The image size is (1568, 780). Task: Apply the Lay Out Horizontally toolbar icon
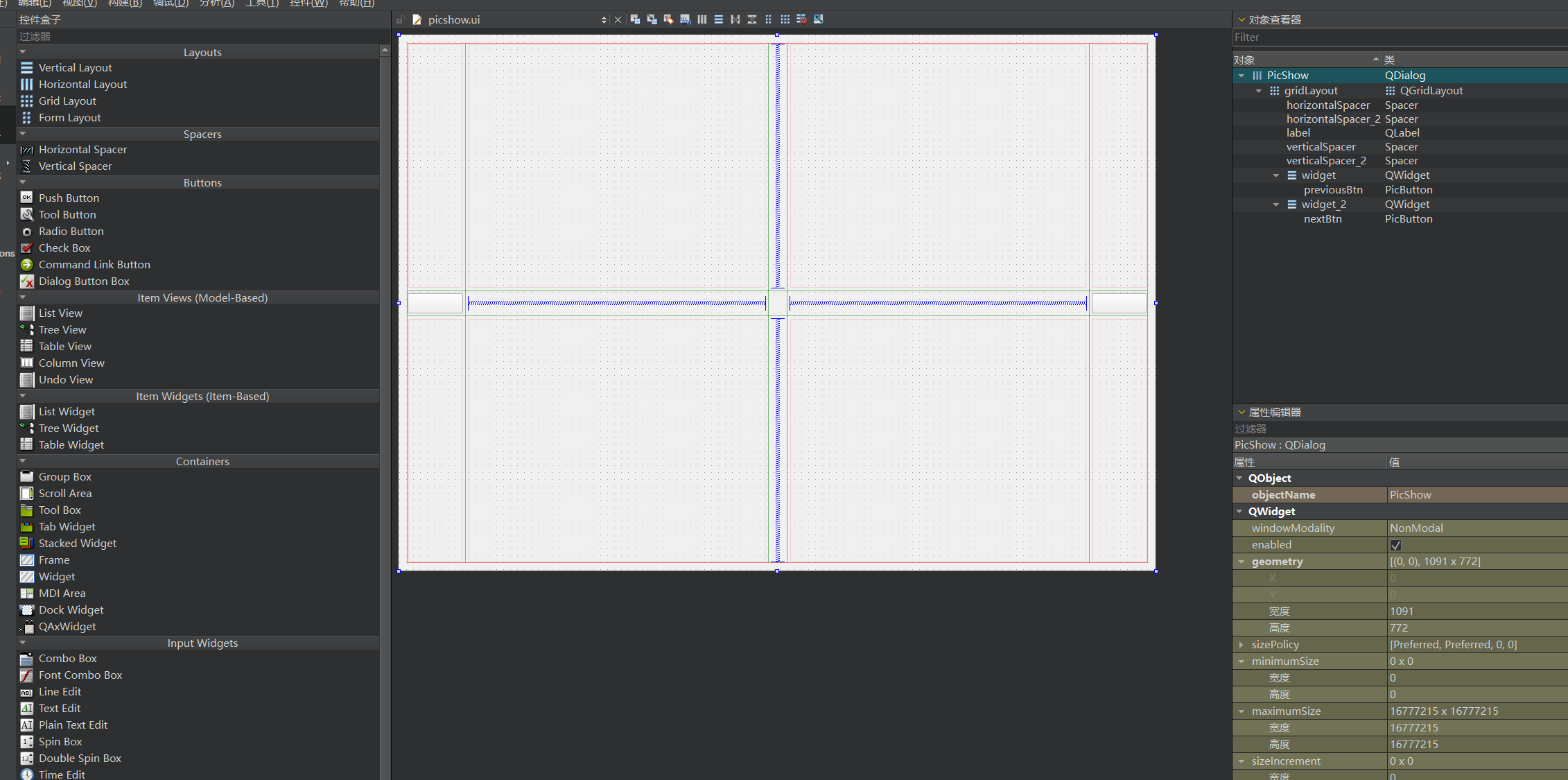coord(702,19)
